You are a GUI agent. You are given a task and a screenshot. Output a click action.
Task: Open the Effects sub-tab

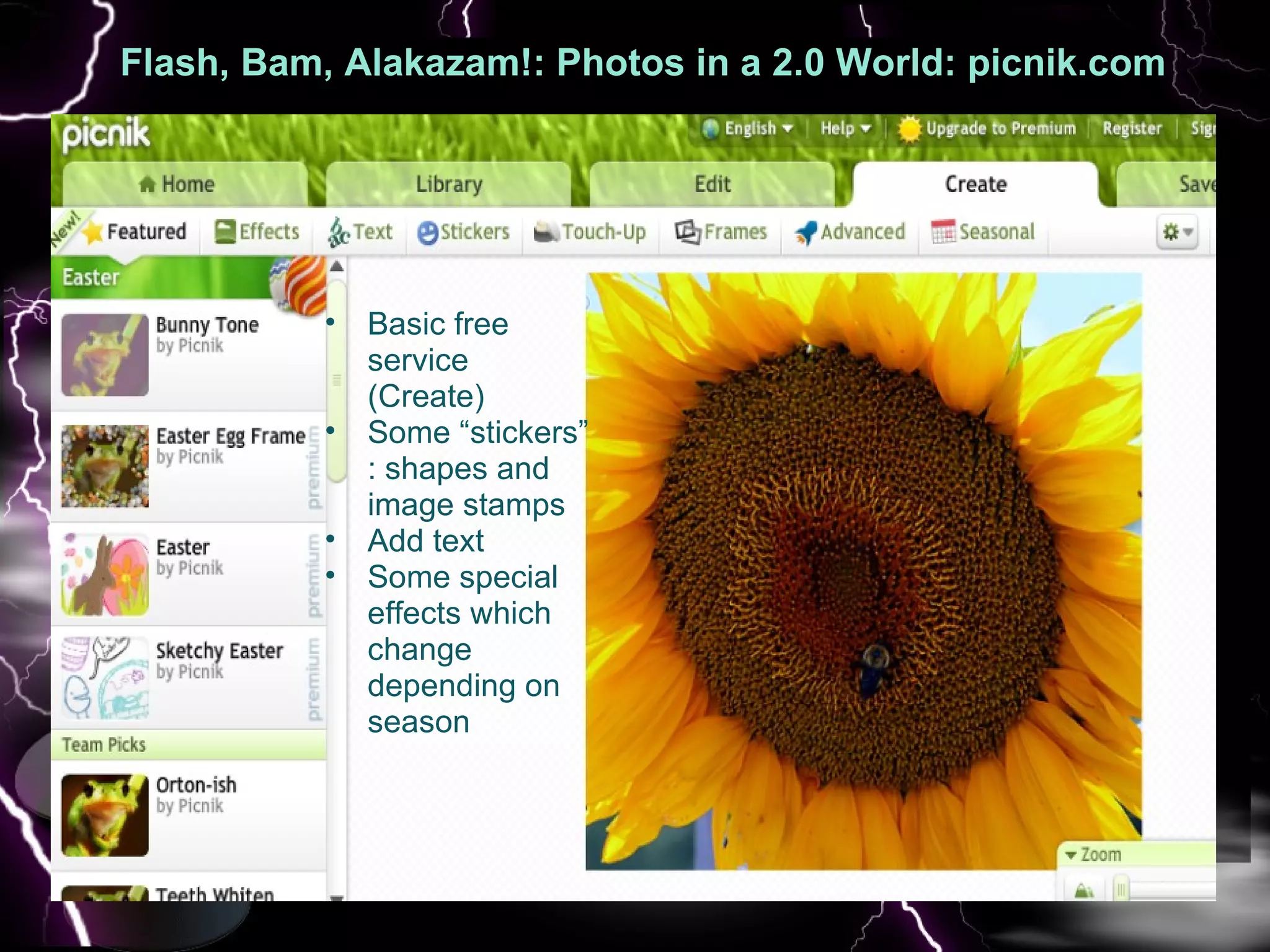(257, 232)
